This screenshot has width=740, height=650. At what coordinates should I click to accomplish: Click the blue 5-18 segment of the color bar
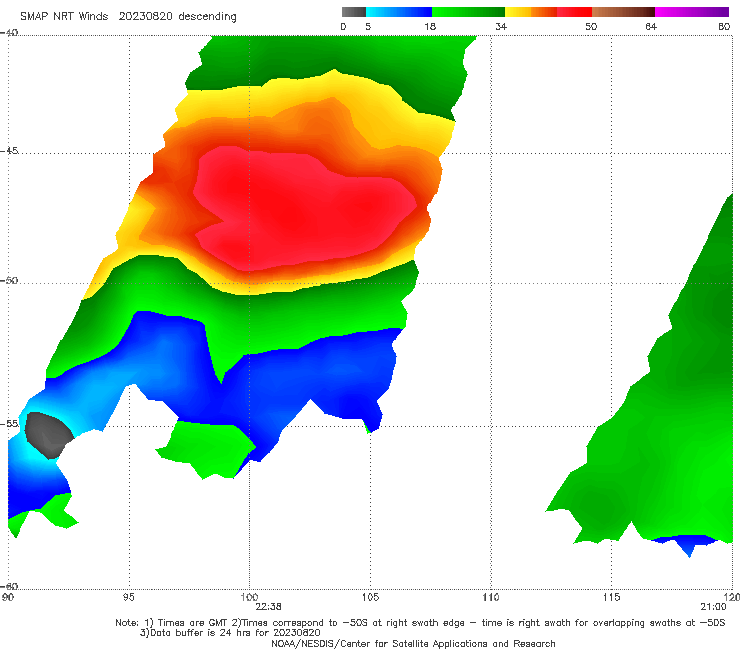[399, 12]
